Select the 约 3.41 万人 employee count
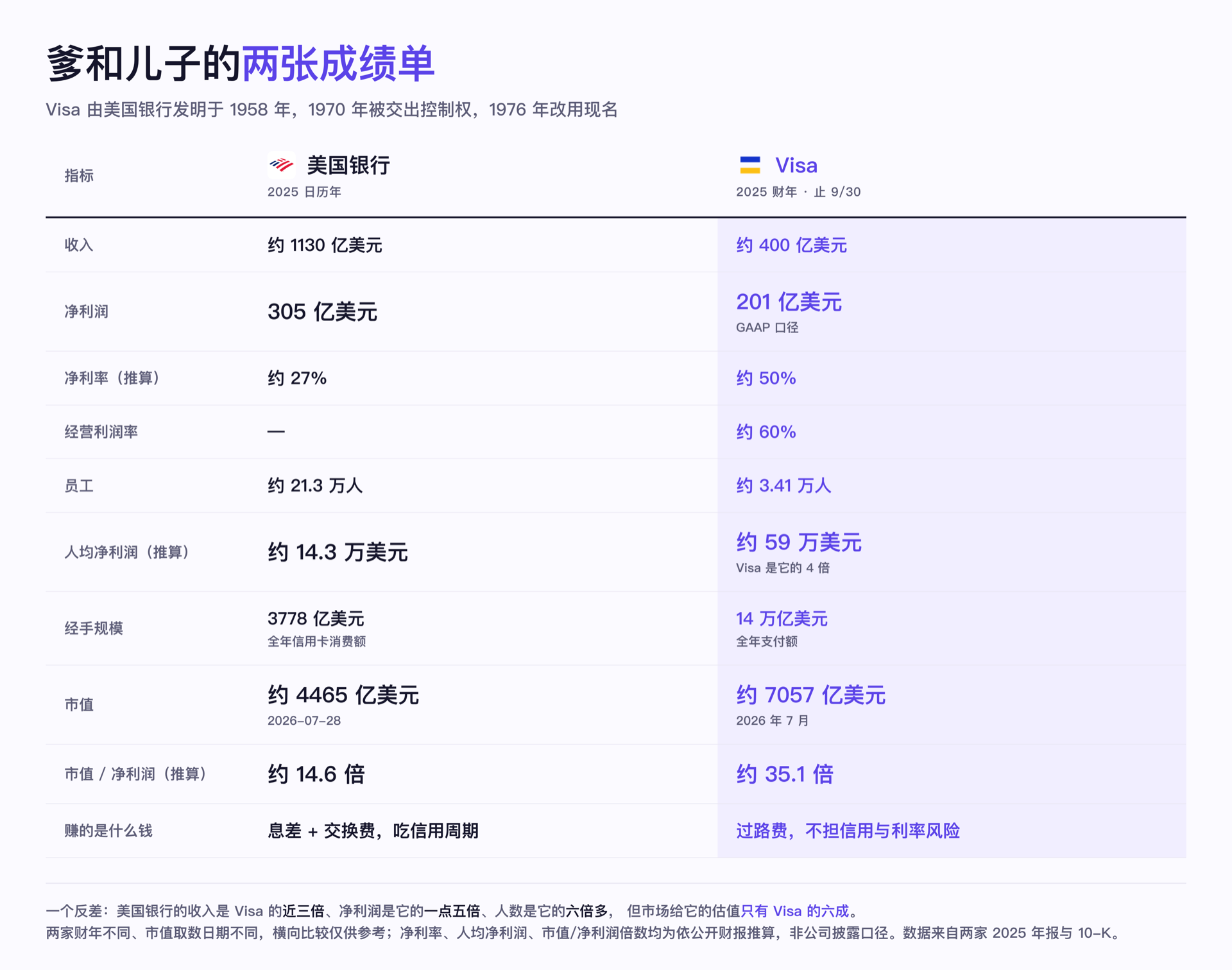Screen dimensions: 1232x970 coord(783,485)
